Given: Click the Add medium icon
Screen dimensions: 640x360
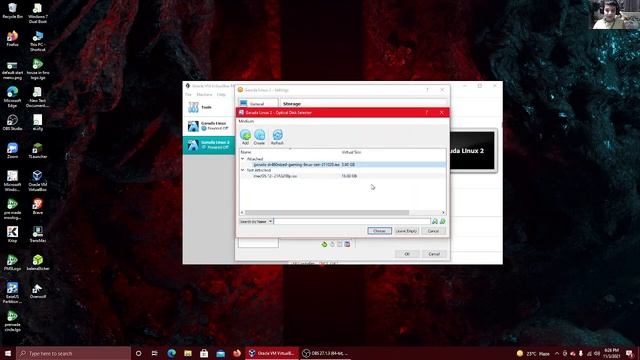Looking at the screenshot, I should pos(245,137).
